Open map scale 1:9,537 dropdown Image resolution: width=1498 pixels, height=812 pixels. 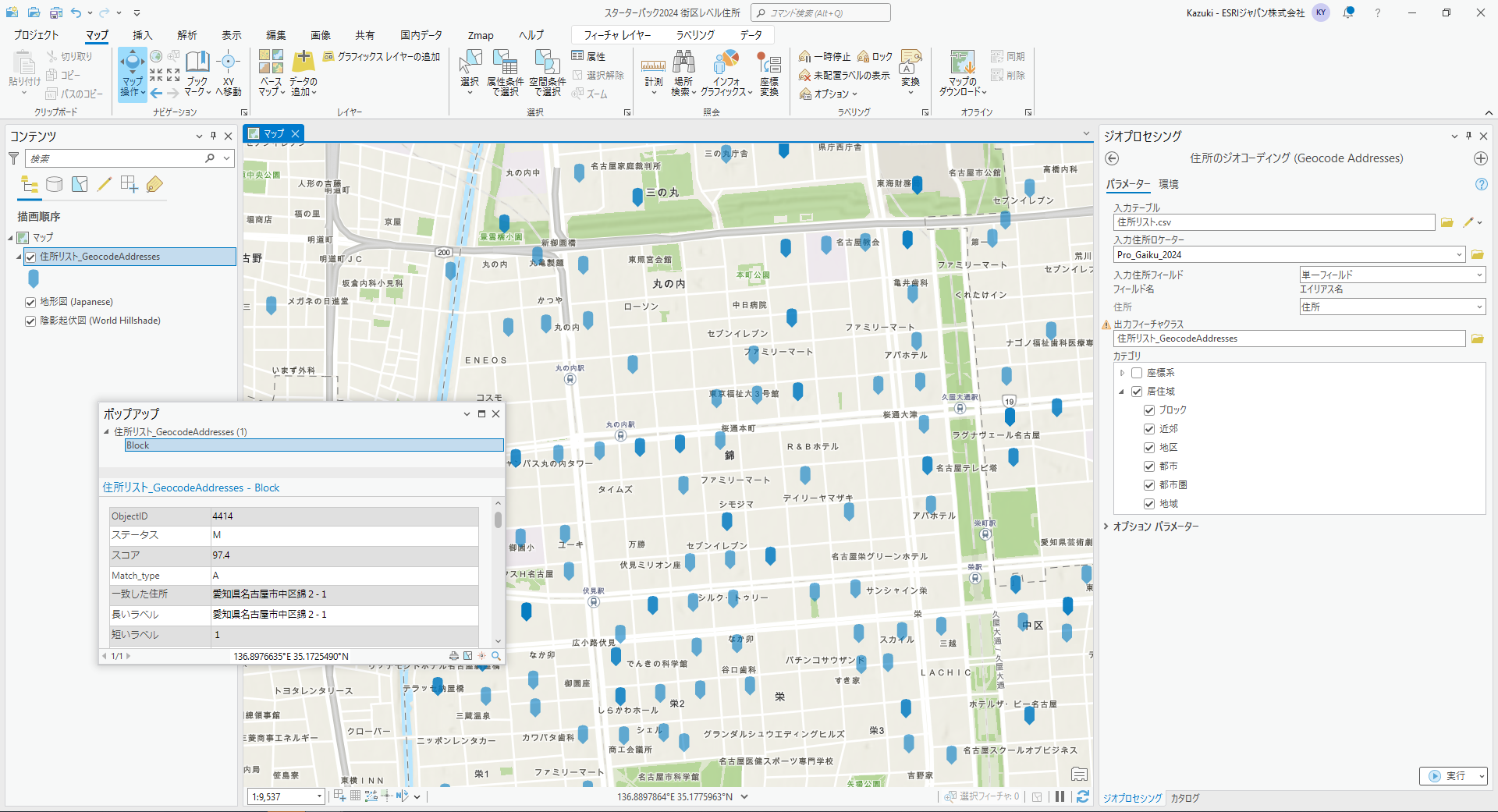tap(319, 796)
